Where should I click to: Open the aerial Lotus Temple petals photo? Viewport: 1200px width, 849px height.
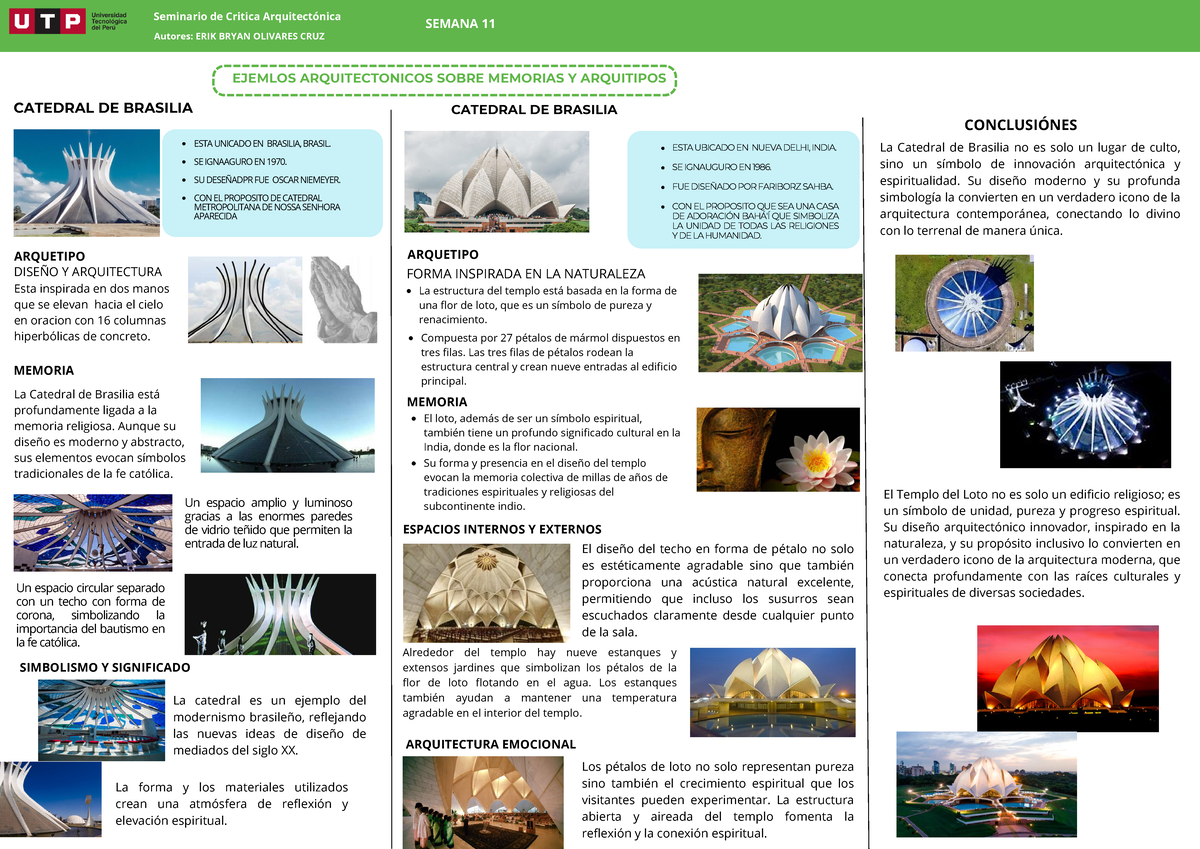(x=778, y=322)
